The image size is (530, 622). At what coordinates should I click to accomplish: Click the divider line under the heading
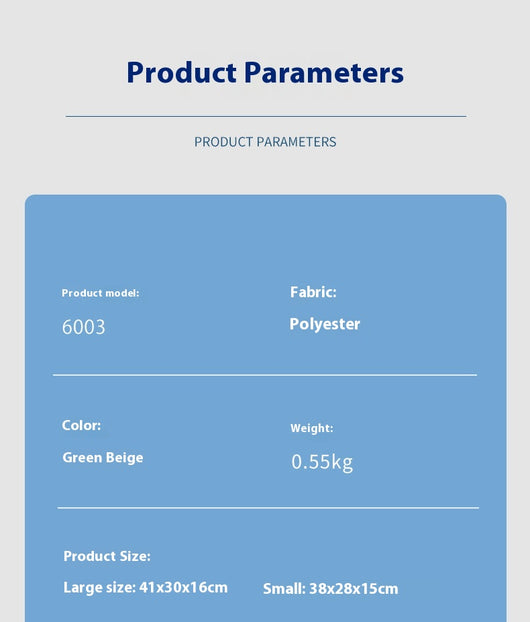(266, 117)
